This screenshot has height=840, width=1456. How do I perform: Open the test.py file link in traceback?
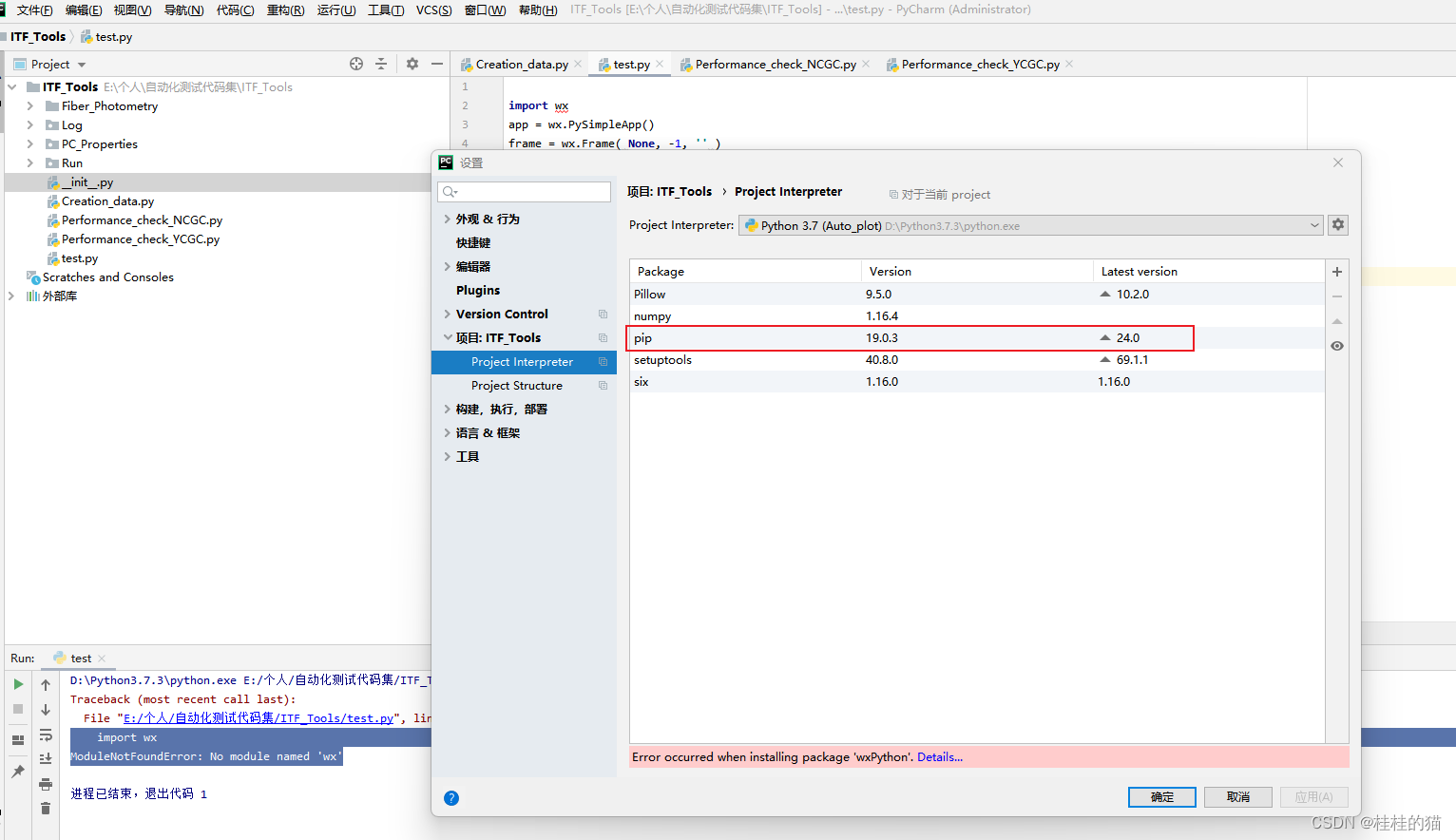pyautogui.click(x=259, y=718)
